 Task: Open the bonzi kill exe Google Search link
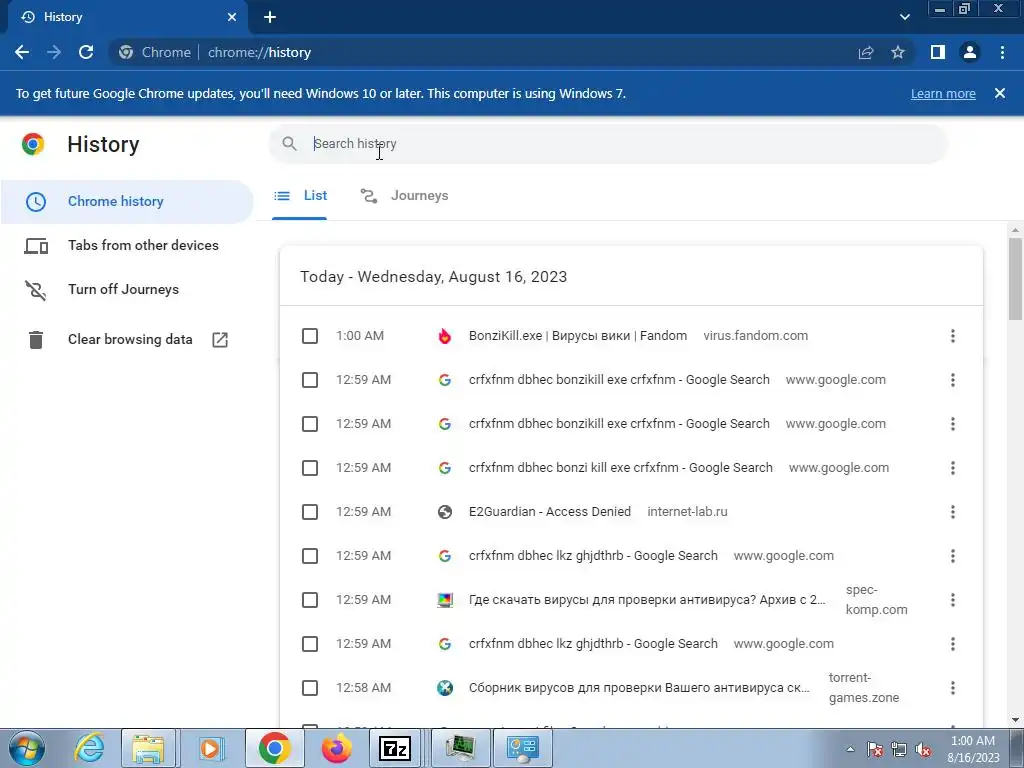pos(620,468)
